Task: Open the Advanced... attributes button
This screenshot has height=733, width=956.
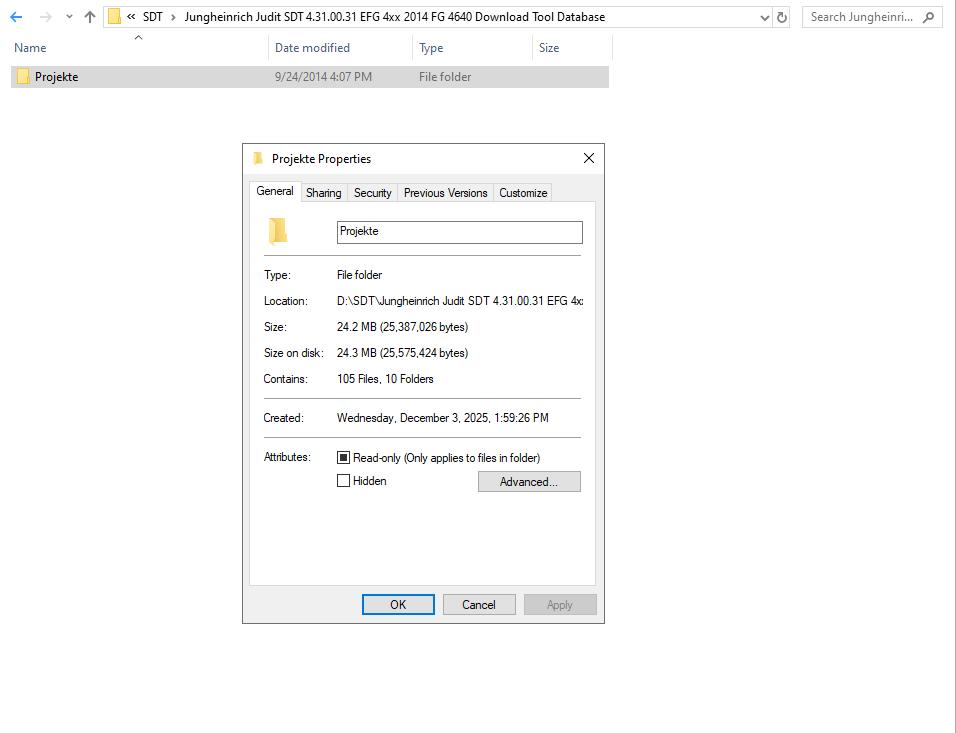Action: click(529, 482)
